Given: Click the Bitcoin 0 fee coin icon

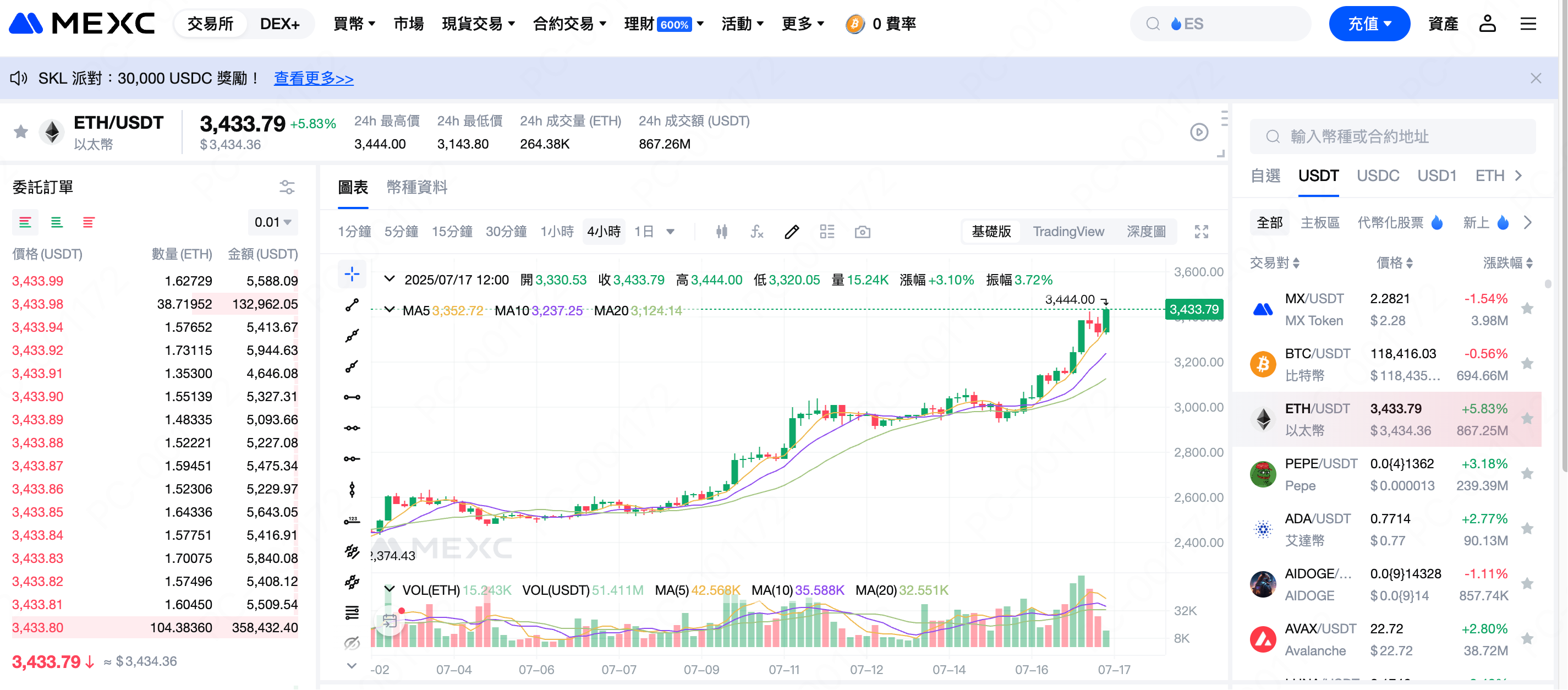Looking at the screenshot, I should [x=854, y=24].
